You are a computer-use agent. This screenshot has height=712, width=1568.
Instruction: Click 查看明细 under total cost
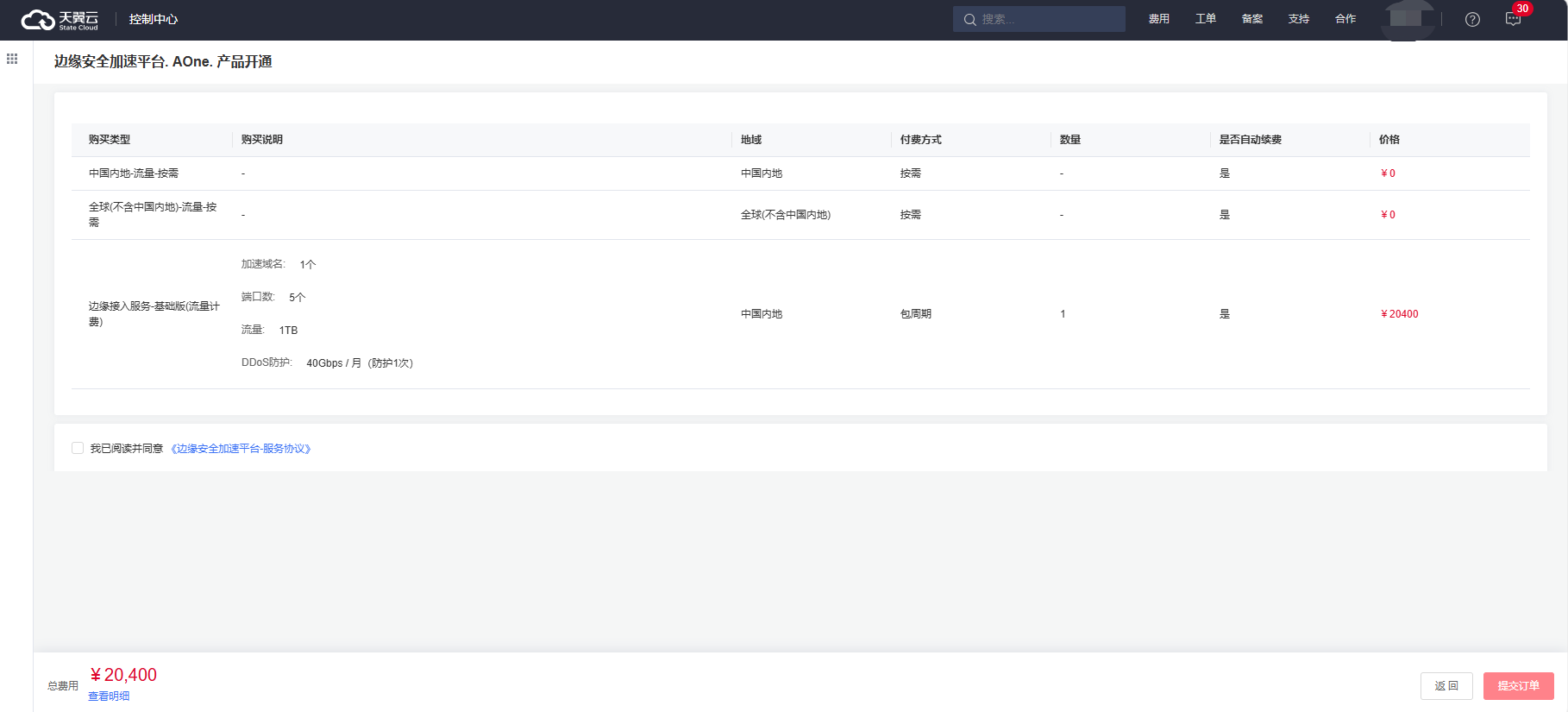(x=109, y=696)
